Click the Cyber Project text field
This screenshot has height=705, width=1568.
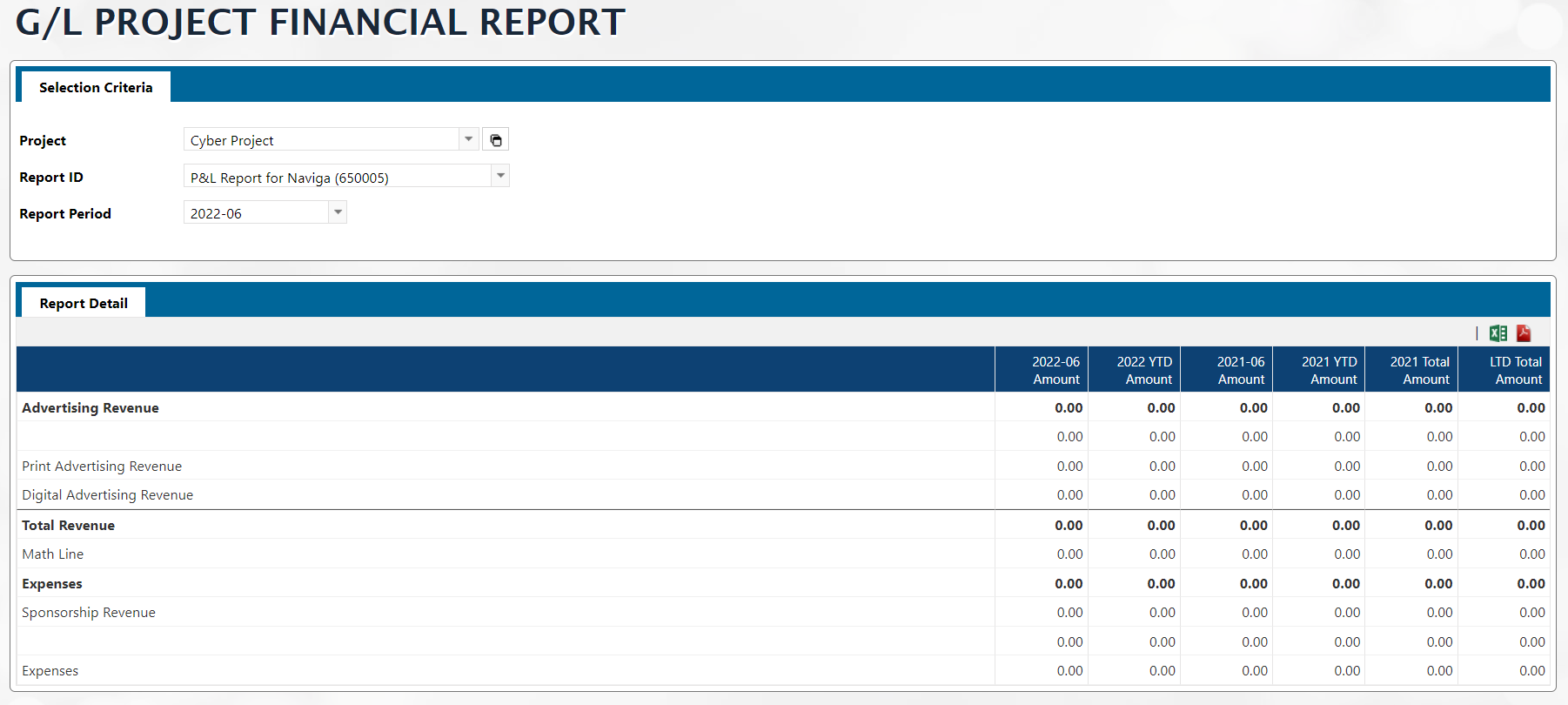(x=320, y=140)
